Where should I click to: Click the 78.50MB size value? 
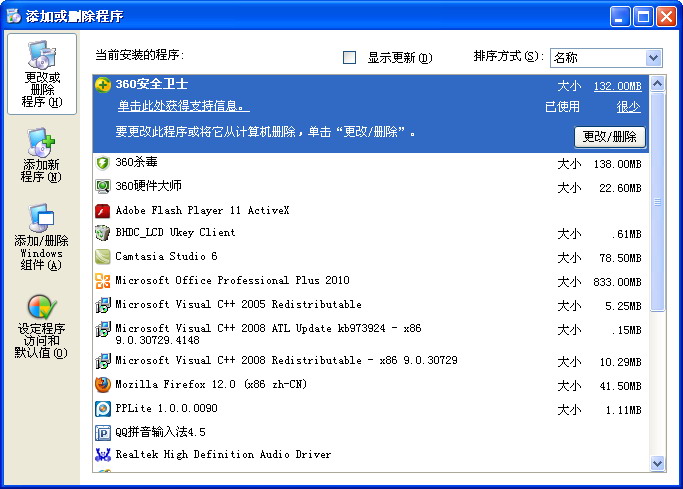tap(620, 258)
